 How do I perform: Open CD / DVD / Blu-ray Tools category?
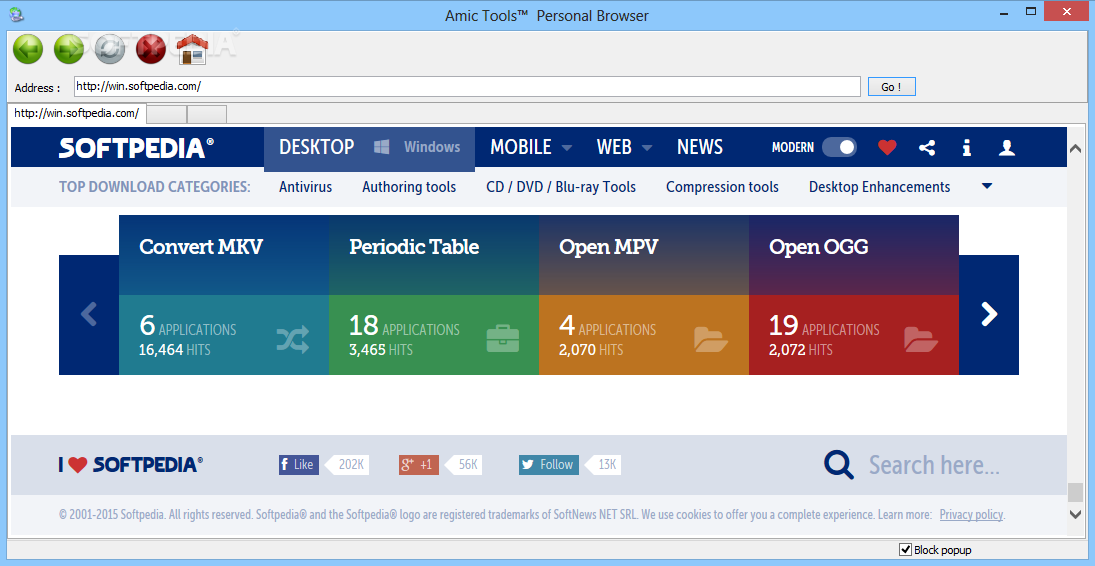561,187
